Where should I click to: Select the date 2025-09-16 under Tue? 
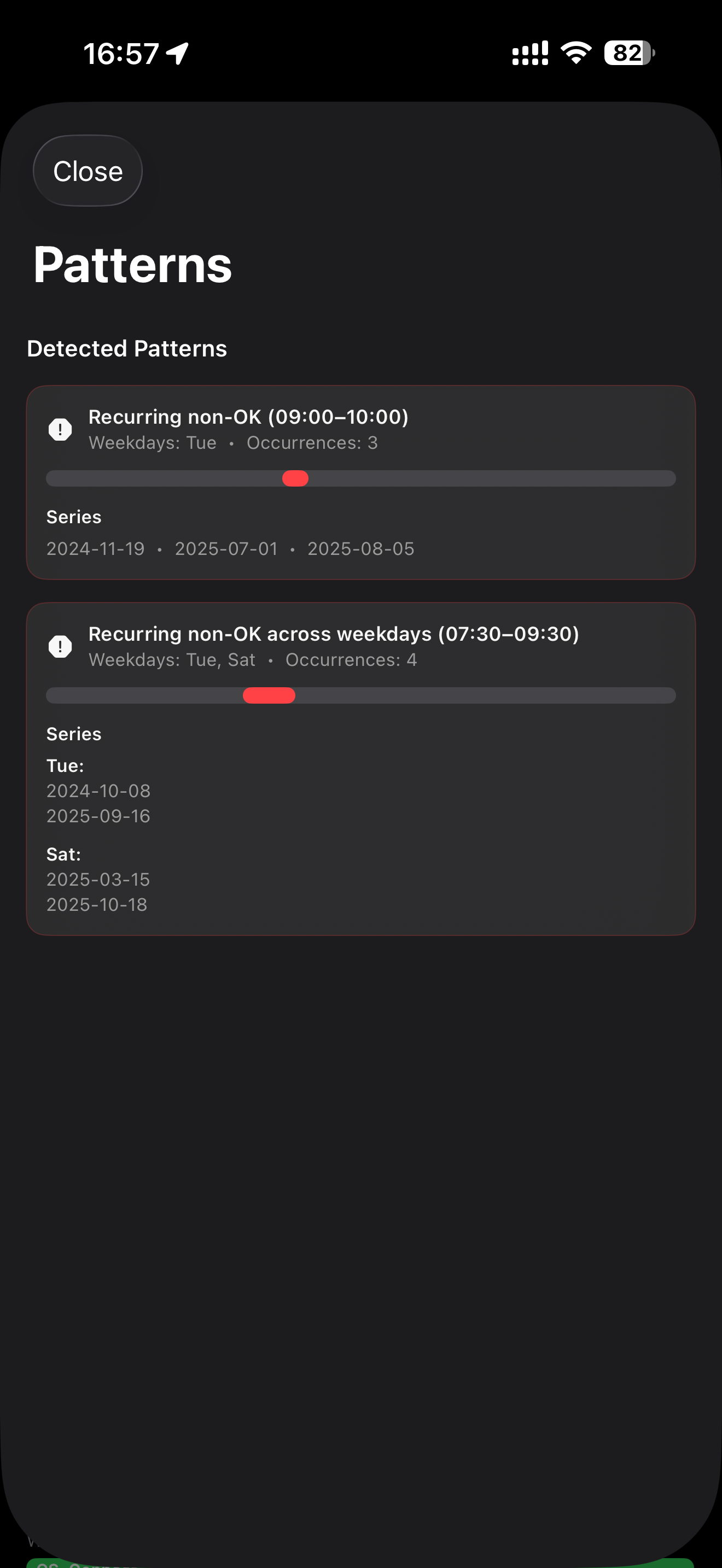pos(98,816)
